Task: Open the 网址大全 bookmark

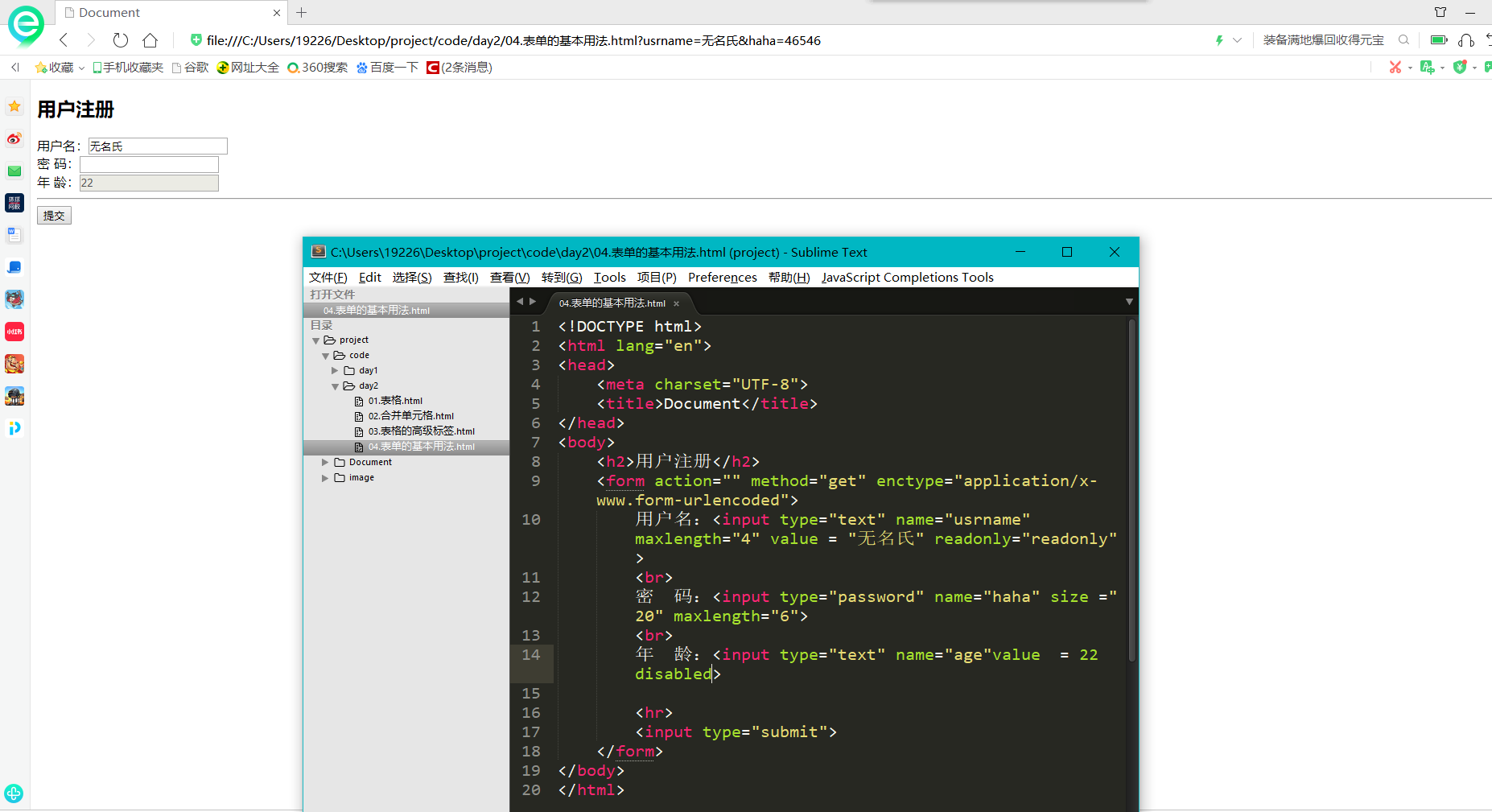Action: 248,68
